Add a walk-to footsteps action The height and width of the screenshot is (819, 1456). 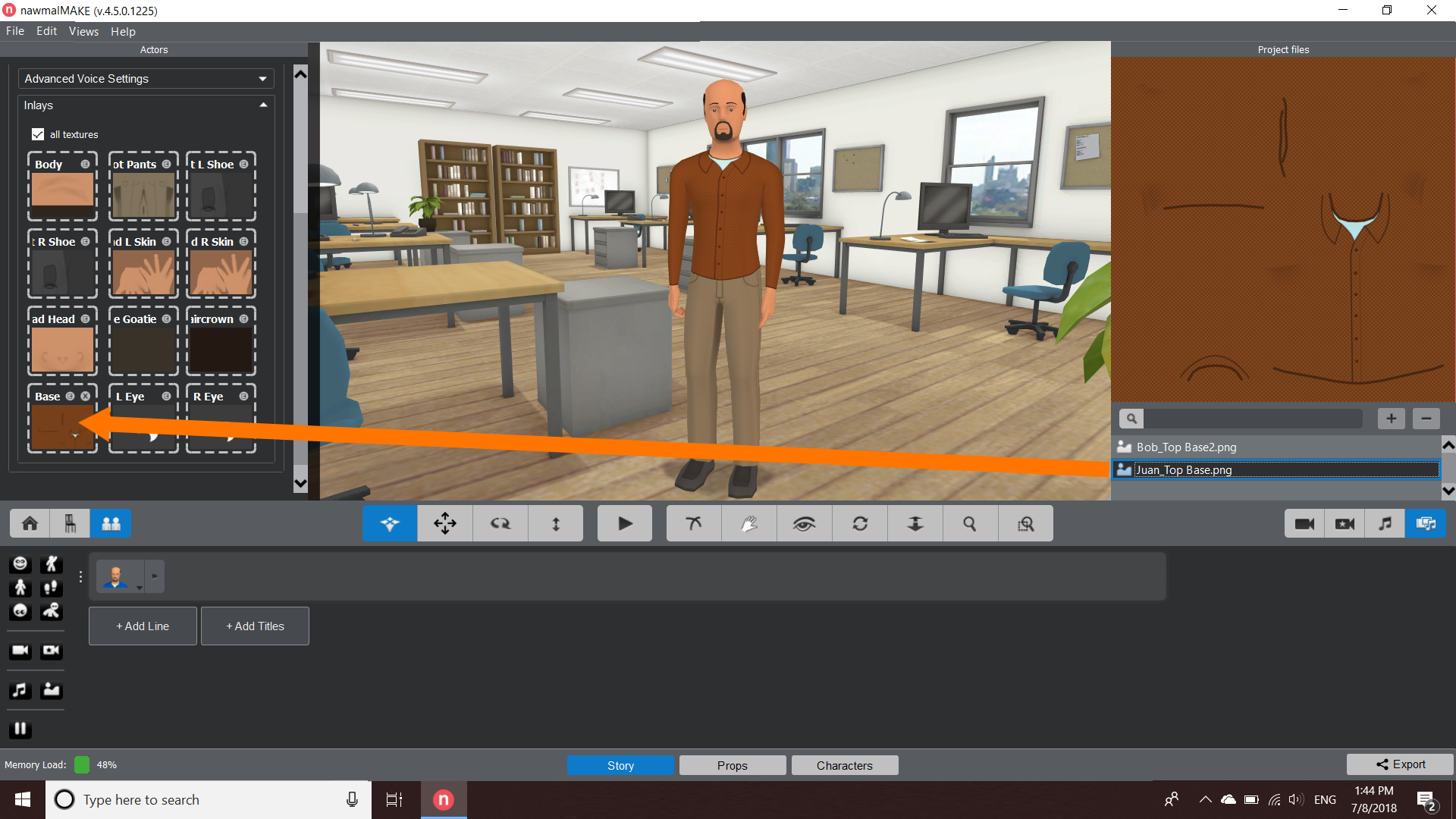[x=52, y=587]
